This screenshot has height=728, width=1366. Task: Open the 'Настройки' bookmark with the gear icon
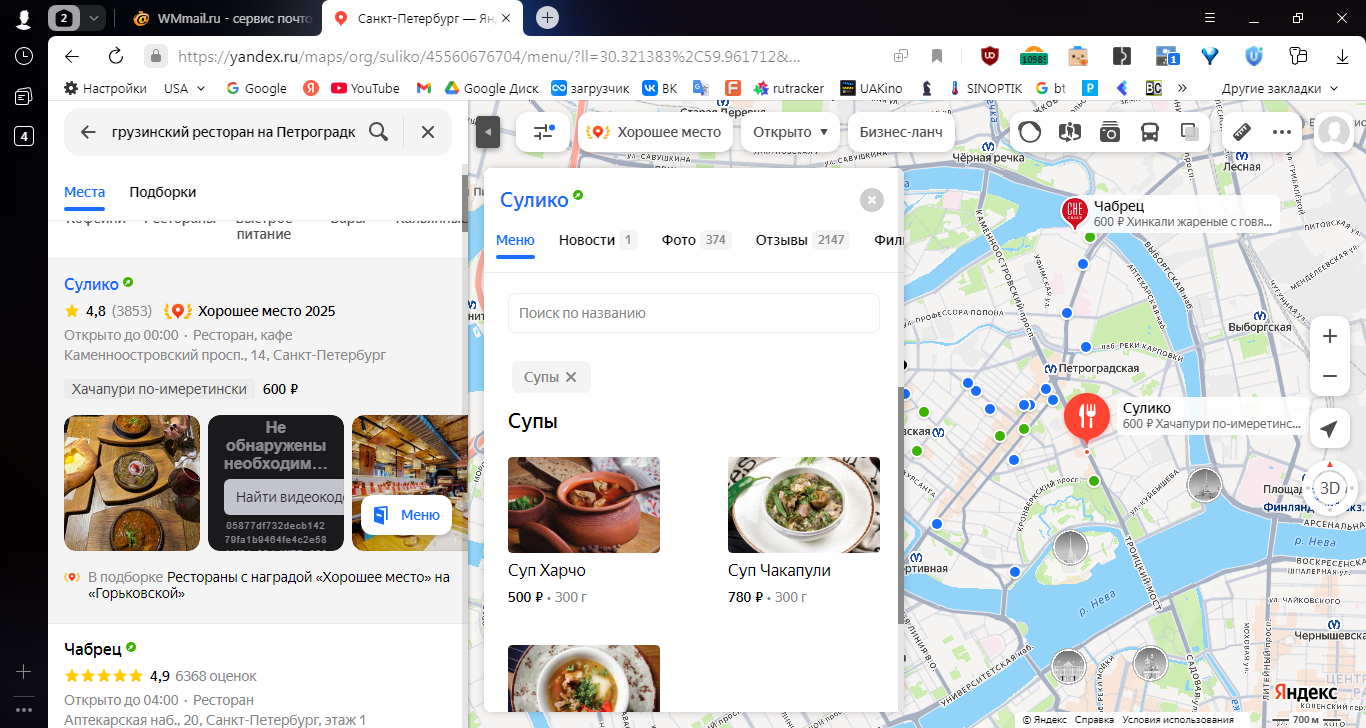pos(105,88)
